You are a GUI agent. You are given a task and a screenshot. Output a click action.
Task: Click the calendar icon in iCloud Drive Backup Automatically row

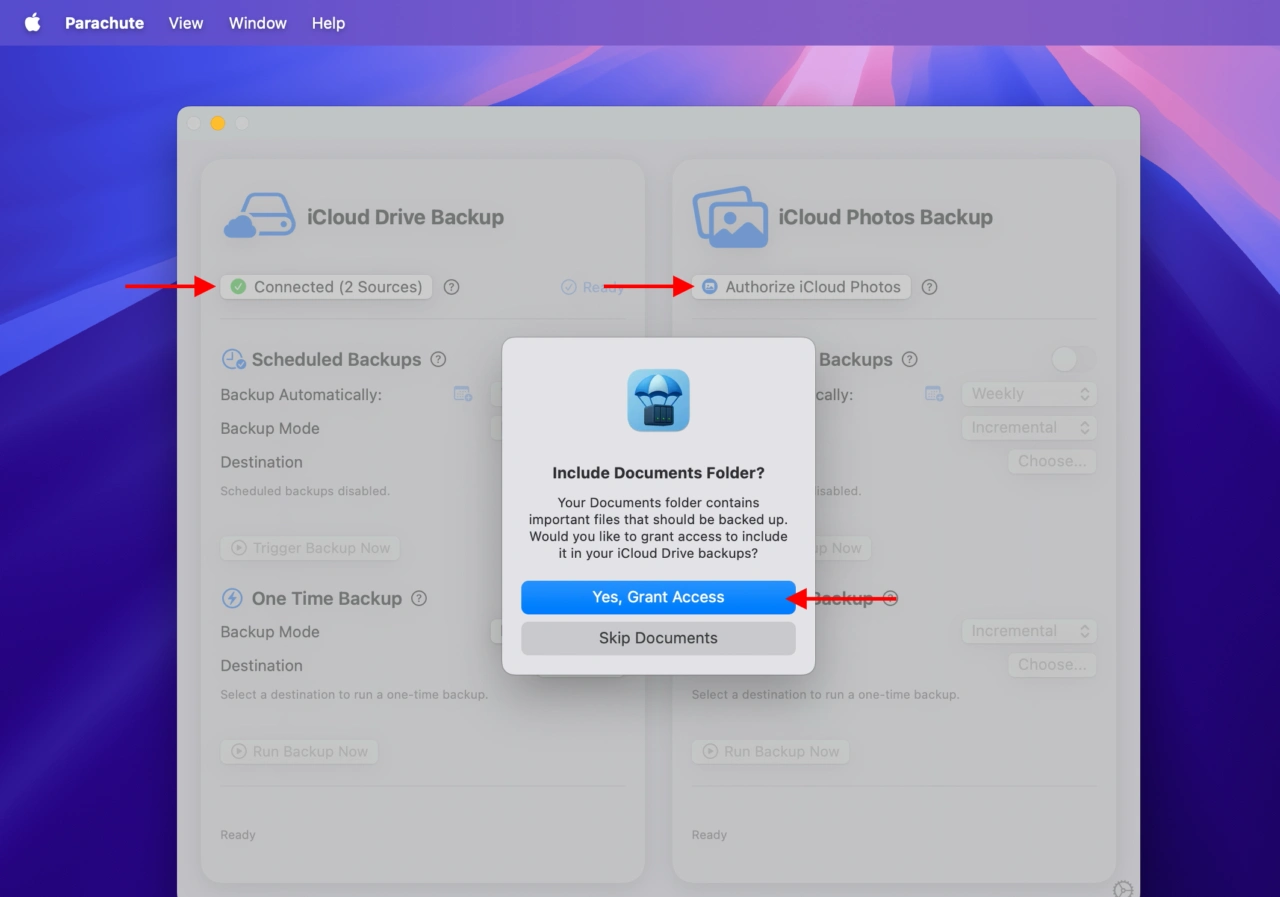tap(463, 394)
